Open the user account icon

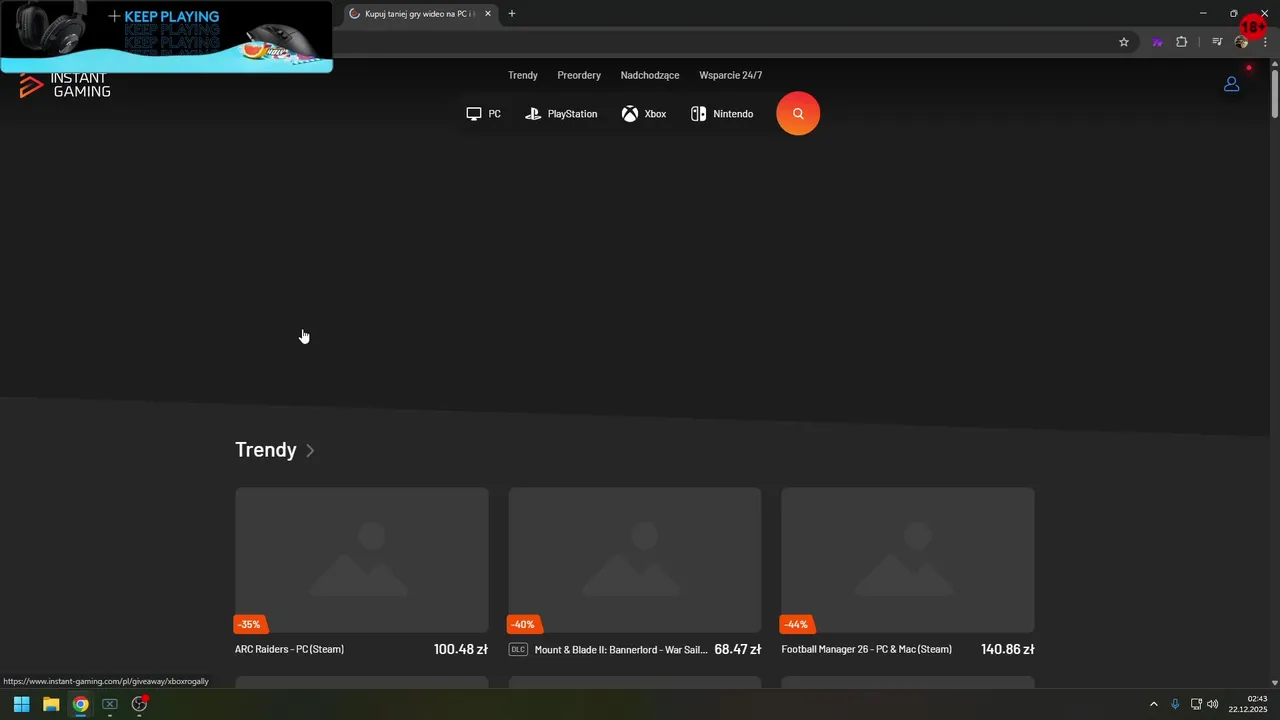(1232, 84)
